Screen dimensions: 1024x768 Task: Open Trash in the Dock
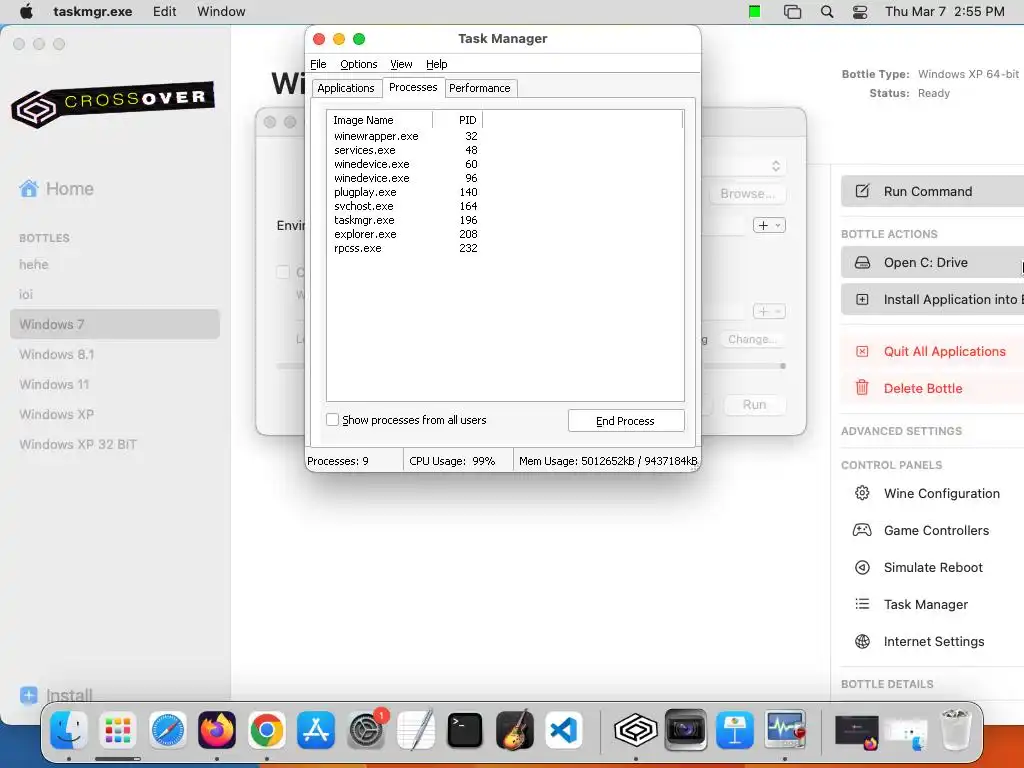(x=955, y=729)
